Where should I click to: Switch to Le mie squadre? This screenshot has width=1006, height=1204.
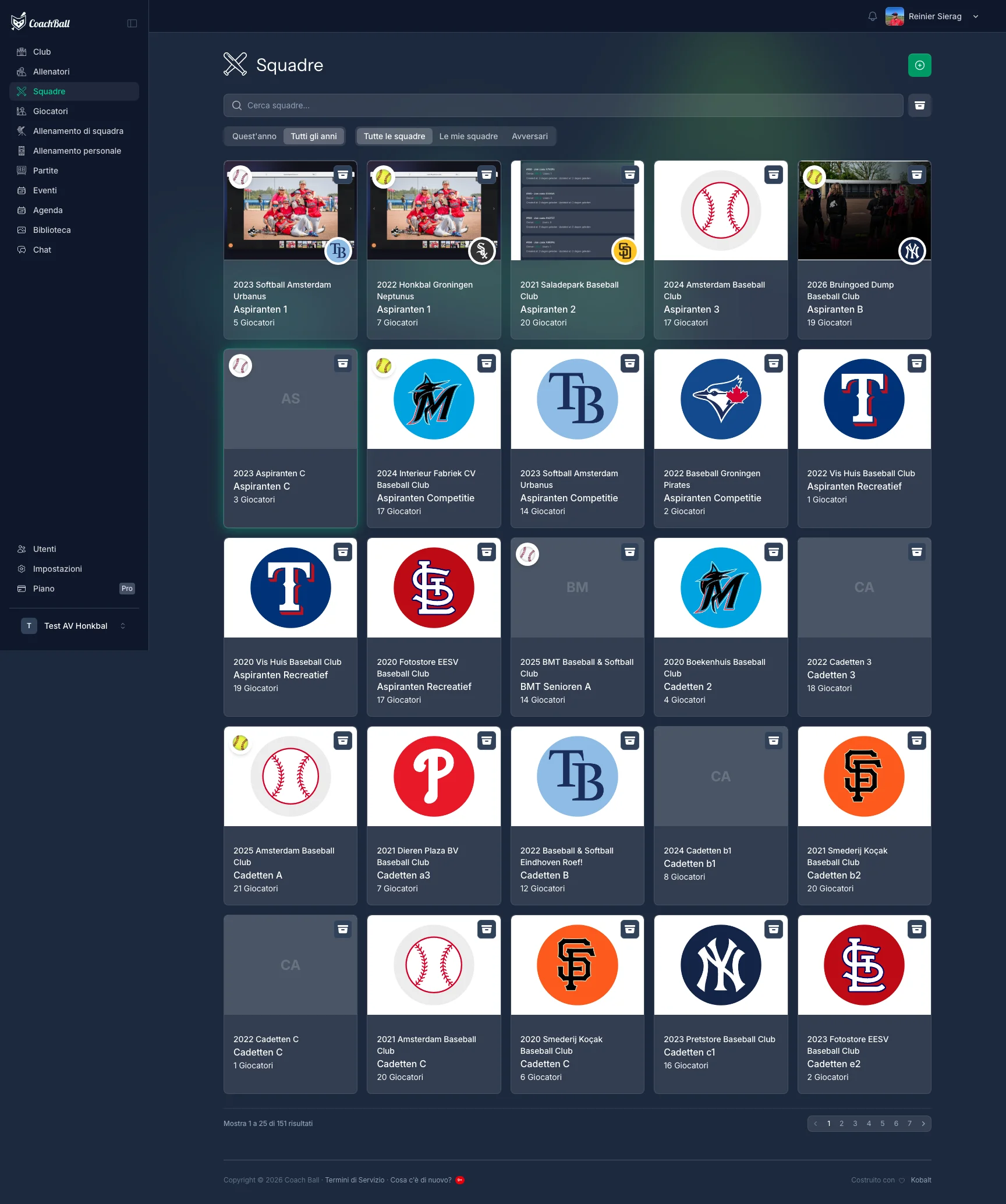[469, 136]
